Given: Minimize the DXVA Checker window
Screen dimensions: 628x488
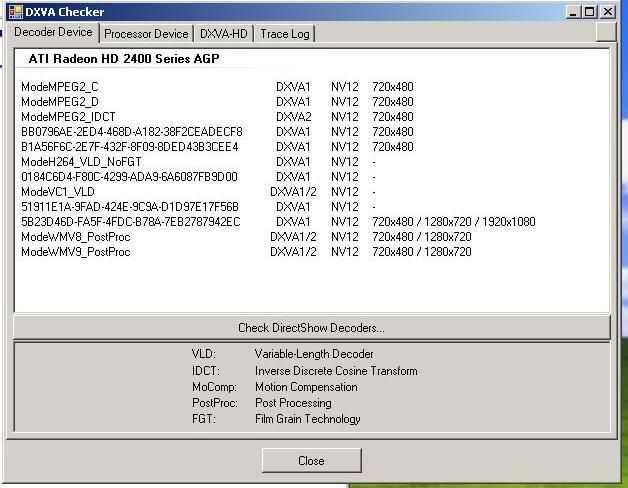Looking at the screenshot, I should coord(573,12).
